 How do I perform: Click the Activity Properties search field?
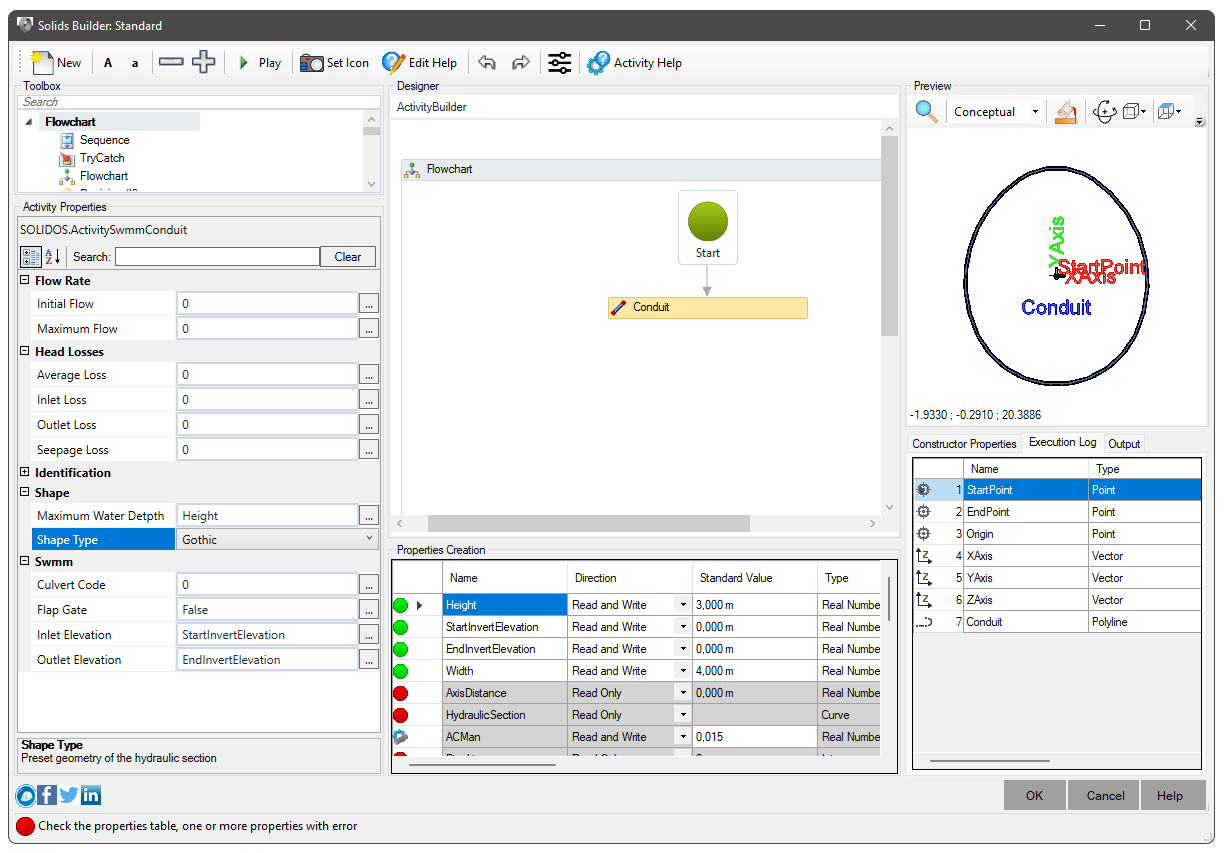click(217, 257)
